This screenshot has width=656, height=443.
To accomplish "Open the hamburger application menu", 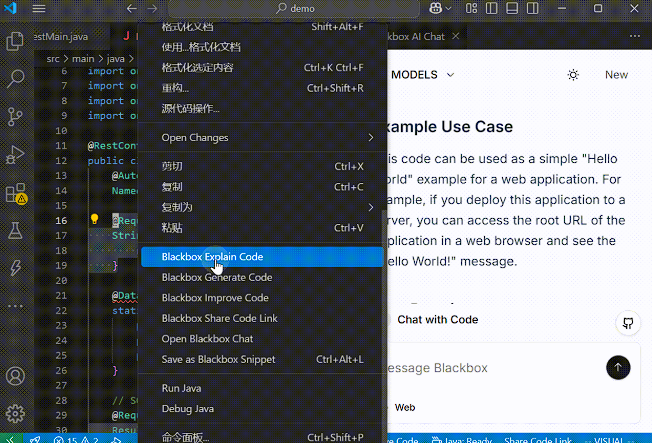I will point(38,8).
